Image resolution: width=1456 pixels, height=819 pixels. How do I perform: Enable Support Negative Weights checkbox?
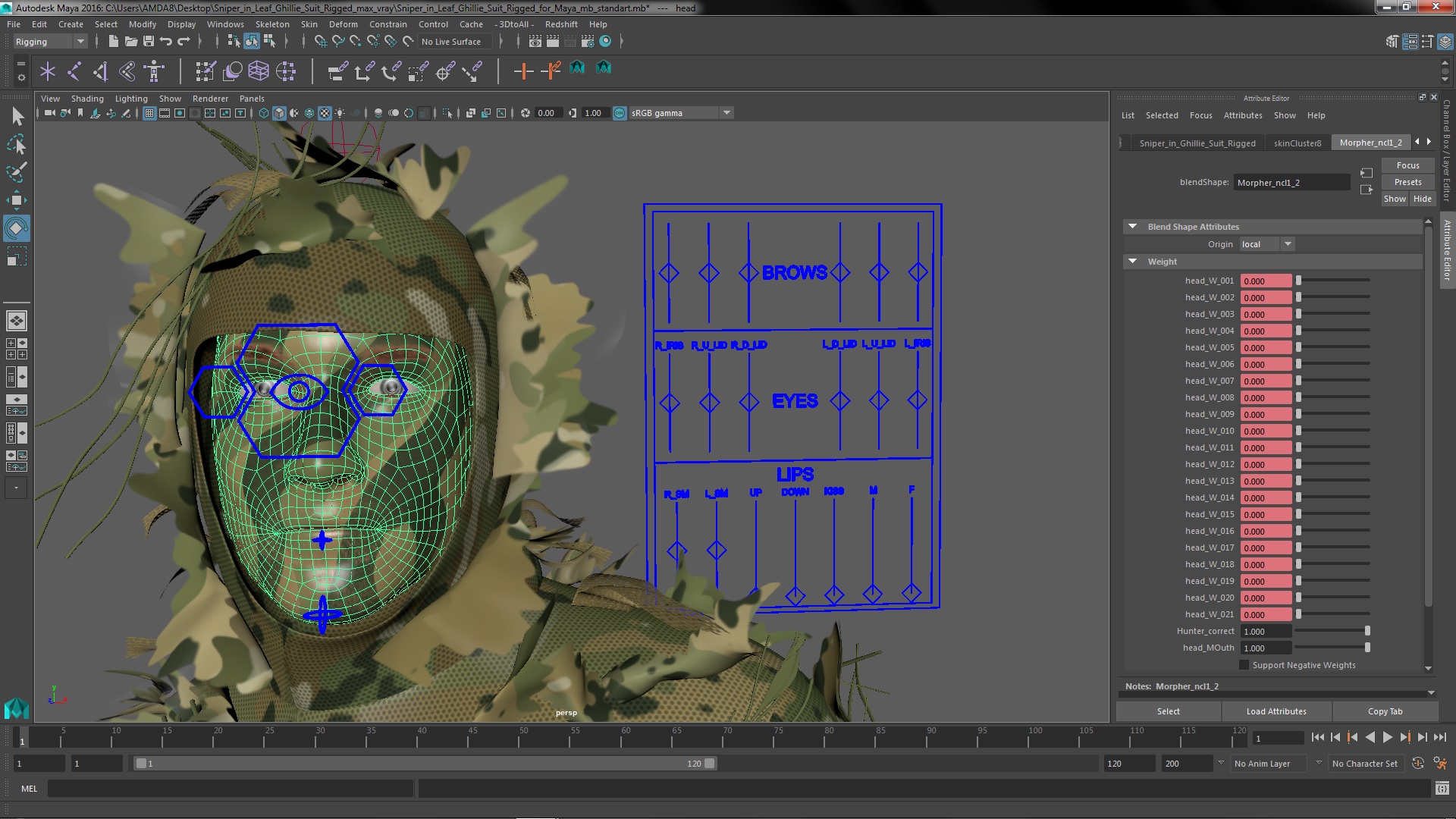[x=1244, y=665]
